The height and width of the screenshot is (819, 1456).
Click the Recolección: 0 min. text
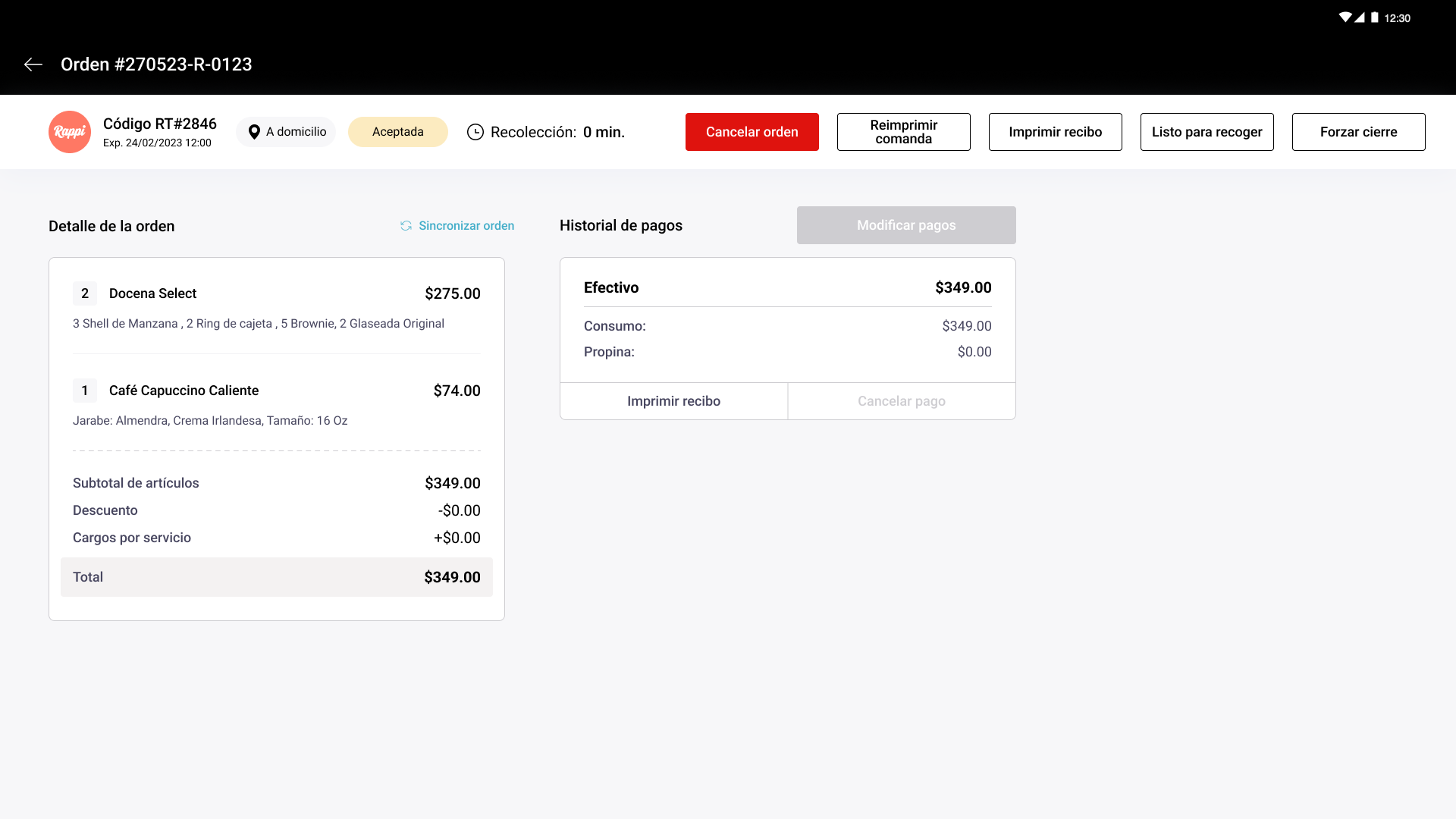(557, 132)
